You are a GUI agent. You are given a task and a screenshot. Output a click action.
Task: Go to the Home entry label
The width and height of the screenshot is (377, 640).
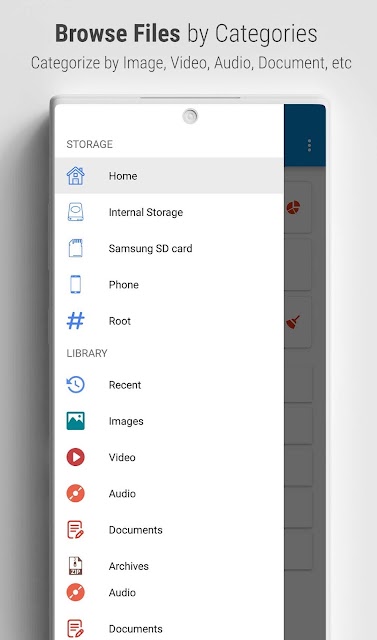(123, 176)
